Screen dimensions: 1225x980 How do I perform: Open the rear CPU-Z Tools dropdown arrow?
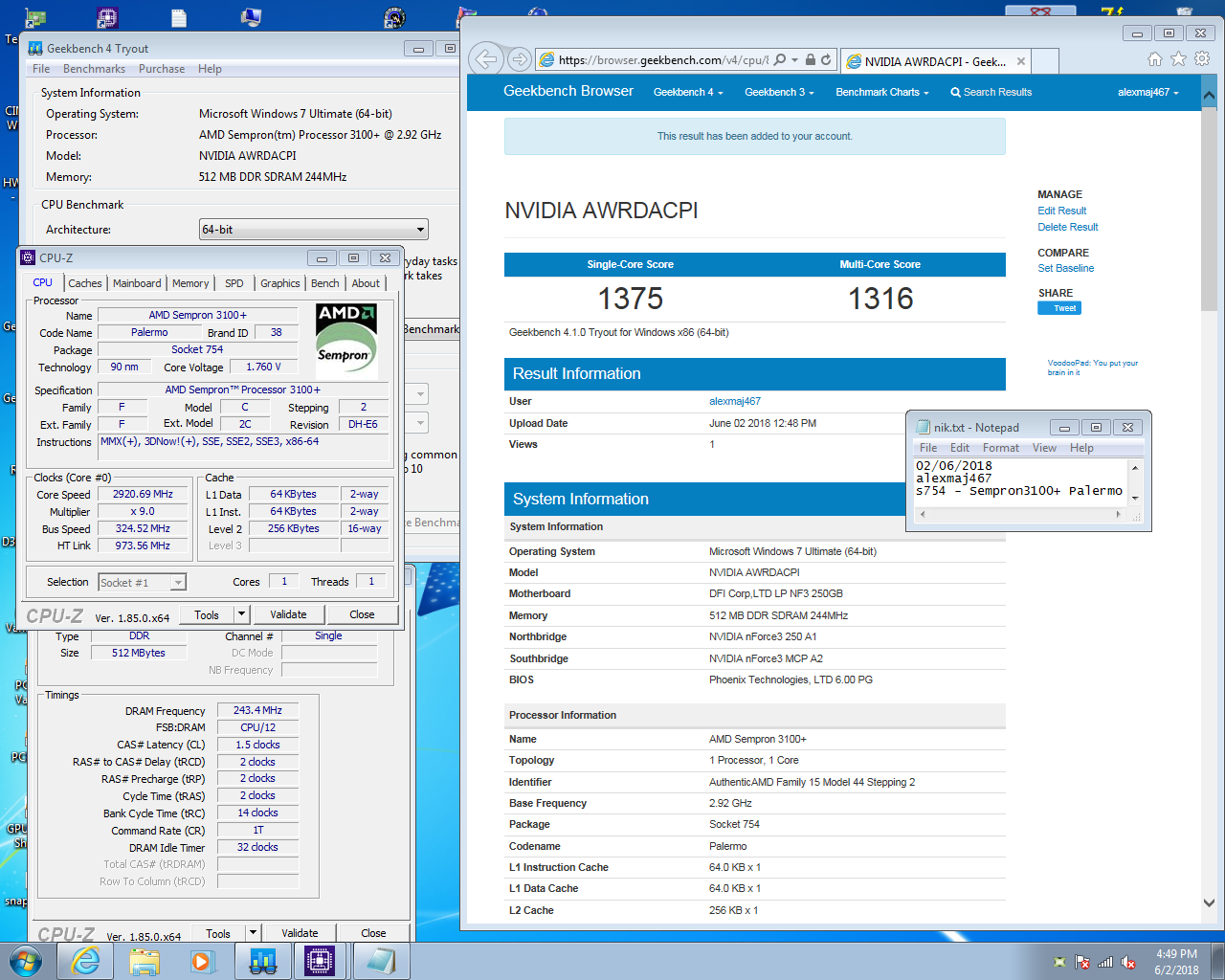254,933
